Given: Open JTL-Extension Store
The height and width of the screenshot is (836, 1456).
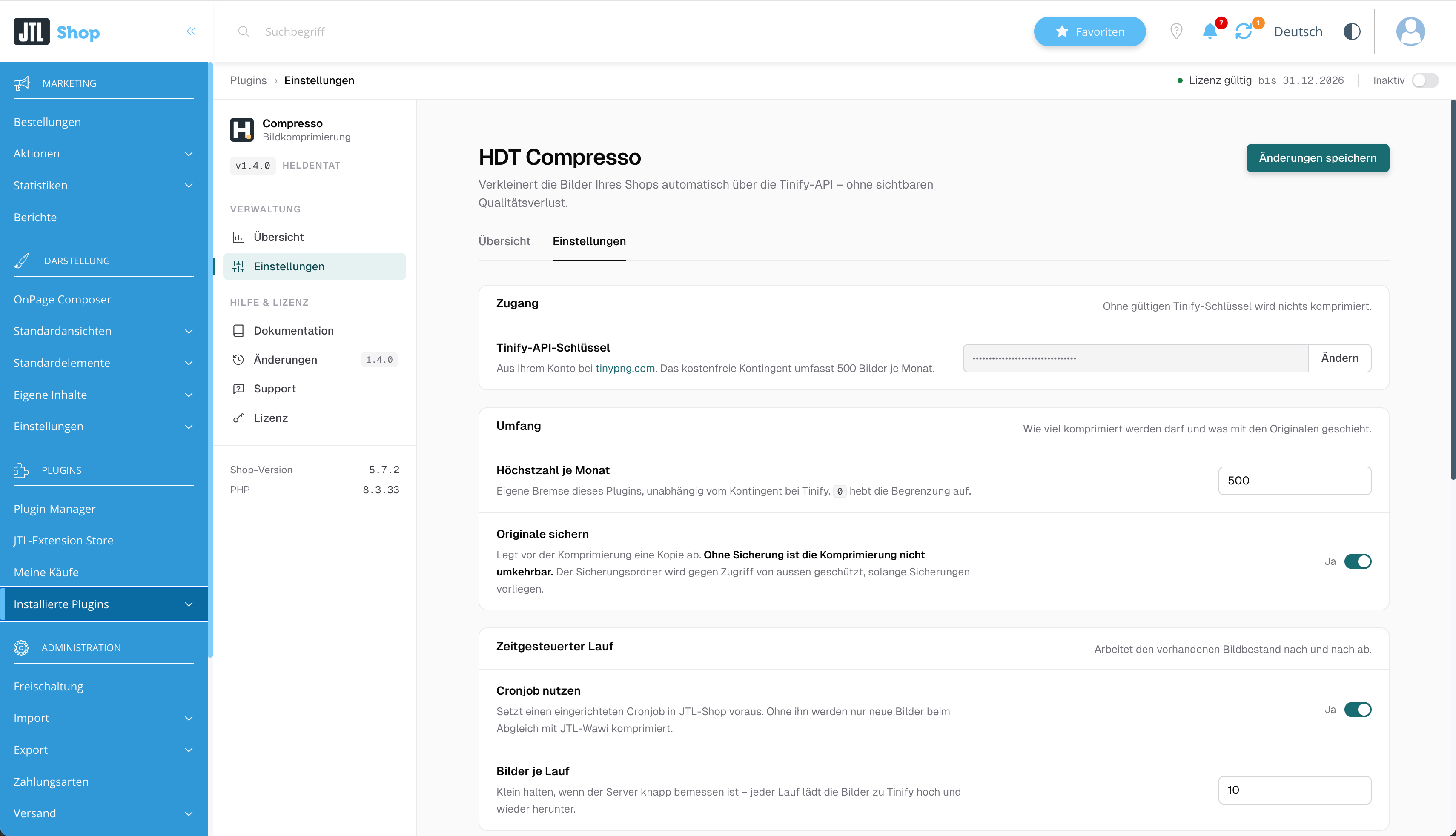Looking at the screenshot, I should coord(63,540).
